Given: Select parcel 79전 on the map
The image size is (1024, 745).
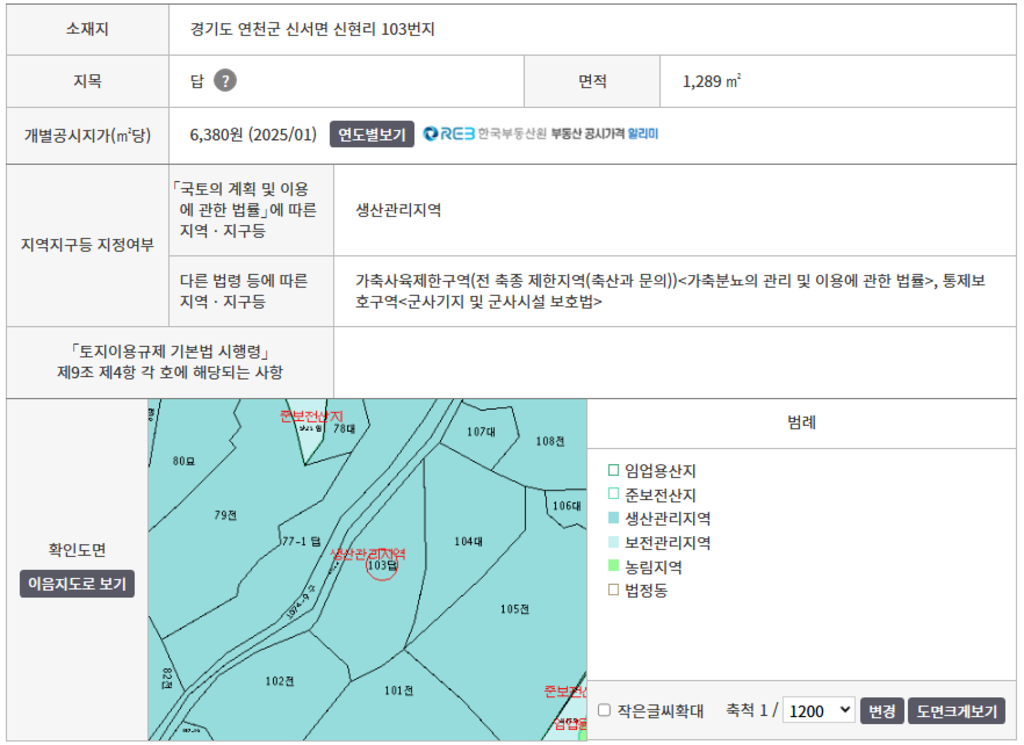Looking at the screenshot, I should click(225, 515).
